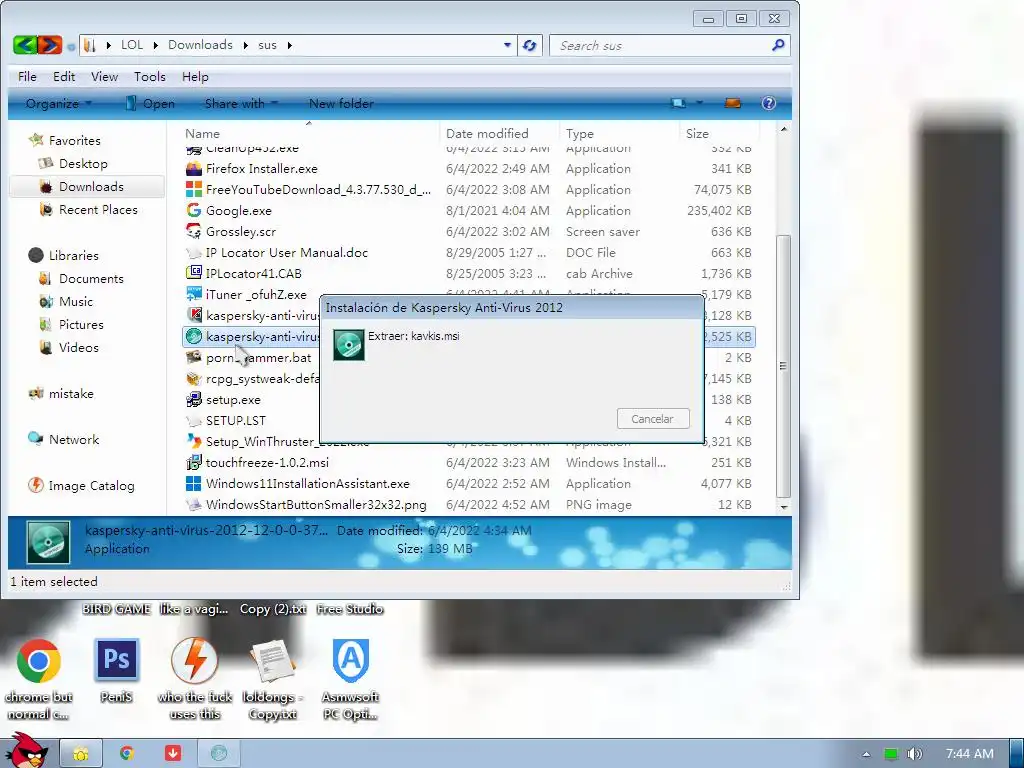1024x768 pixels.
Task: Click the Search sus input field
Action: [662, 45]
